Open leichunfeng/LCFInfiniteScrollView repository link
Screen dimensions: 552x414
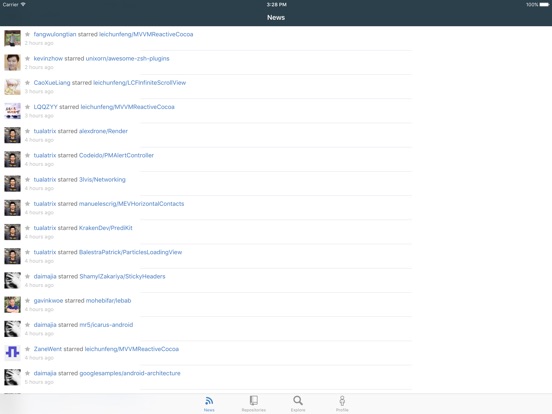139,83
